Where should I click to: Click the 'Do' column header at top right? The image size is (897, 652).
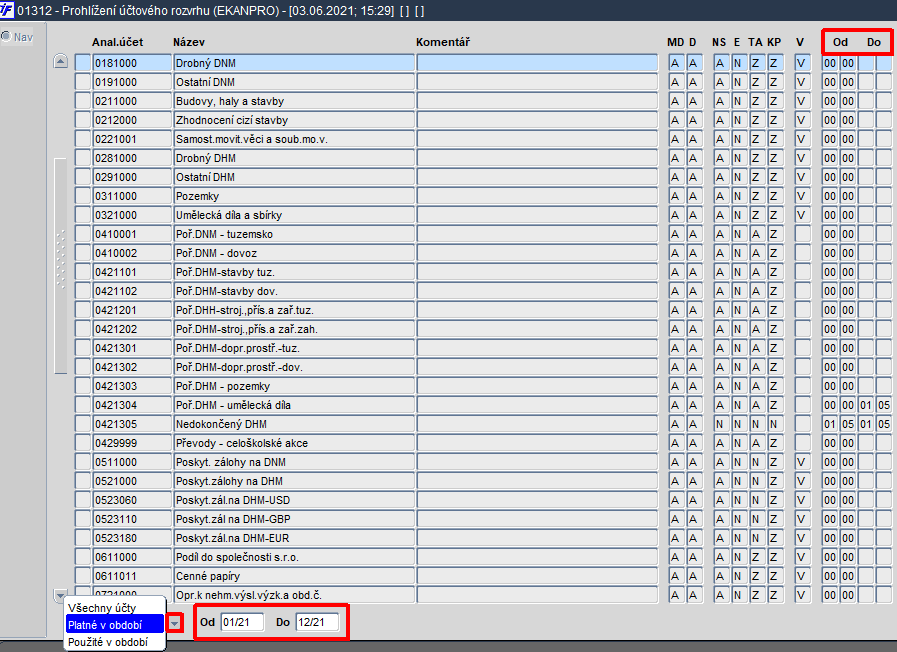874,42
